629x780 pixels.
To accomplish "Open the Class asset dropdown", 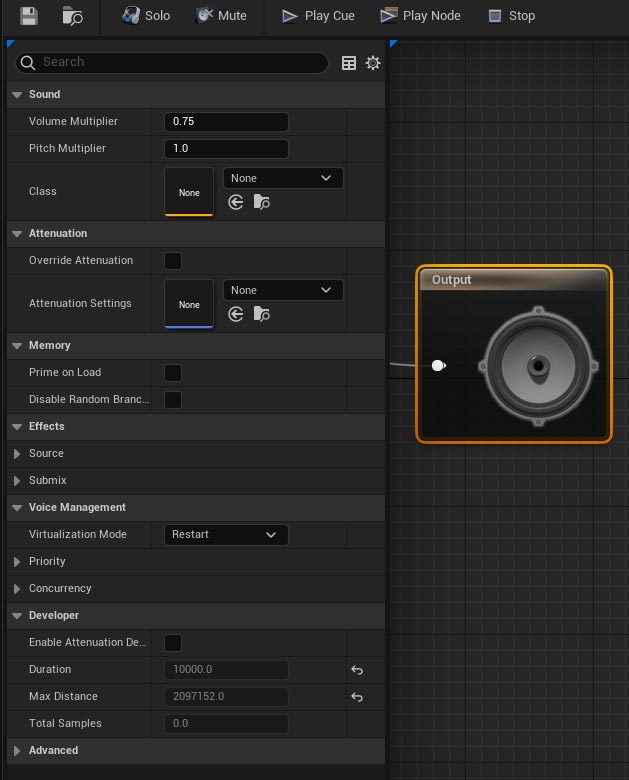I will 282,178.
